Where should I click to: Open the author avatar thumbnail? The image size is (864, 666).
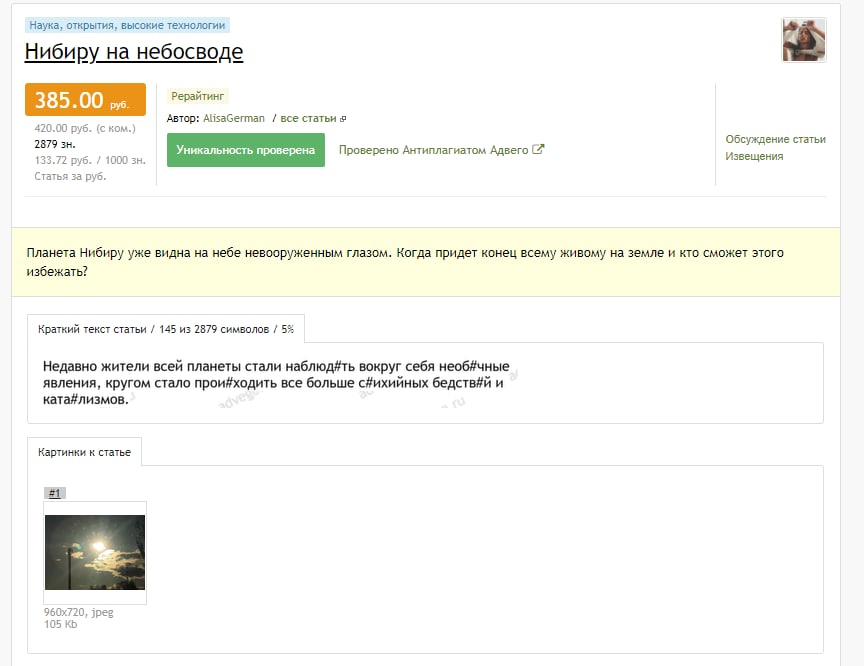tap(804, 40)
